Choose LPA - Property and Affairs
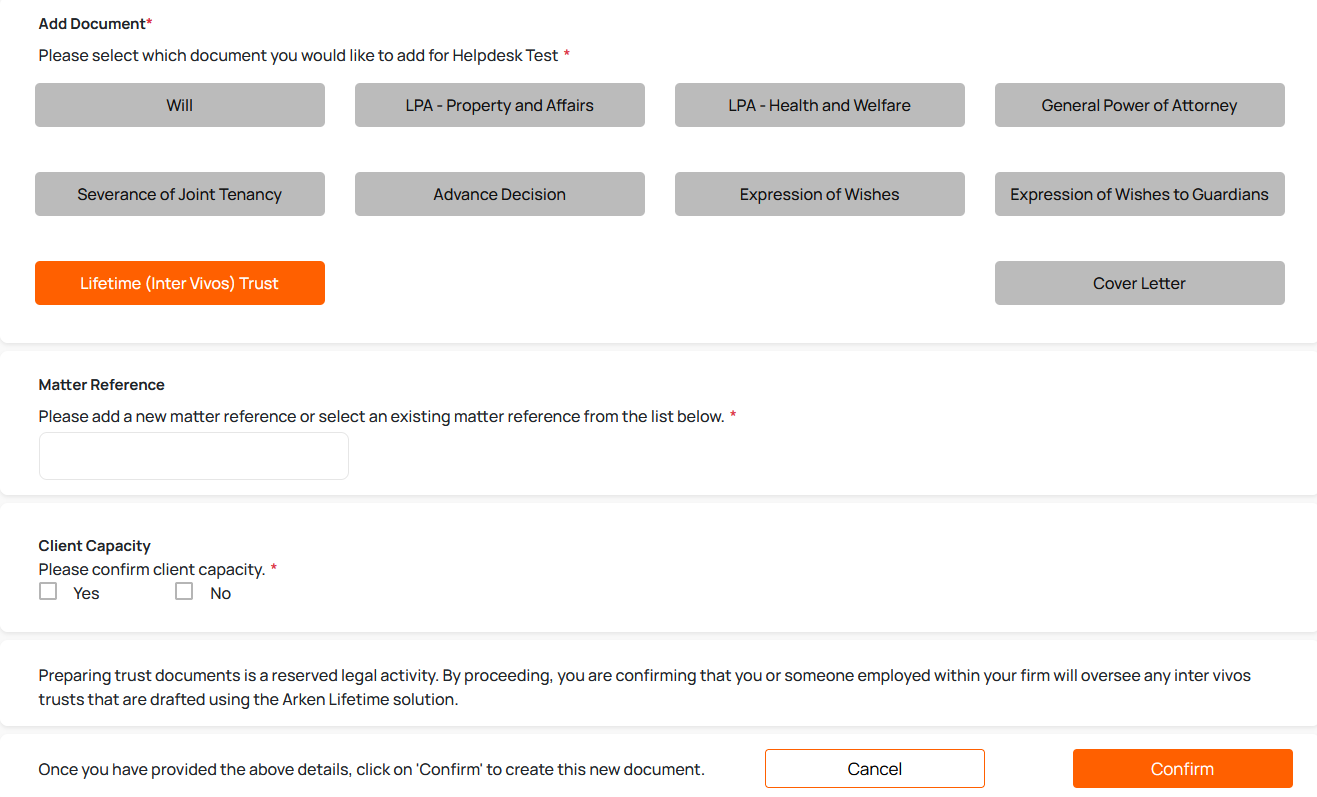This screenshot has height=797, width=1317. pyautogui.click(x=499, y=105)
